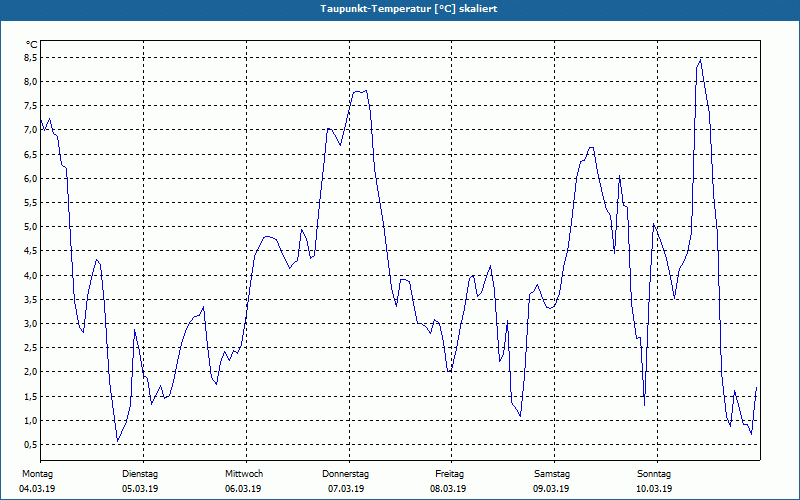Click the date 04.03.19

click(37, 489)
